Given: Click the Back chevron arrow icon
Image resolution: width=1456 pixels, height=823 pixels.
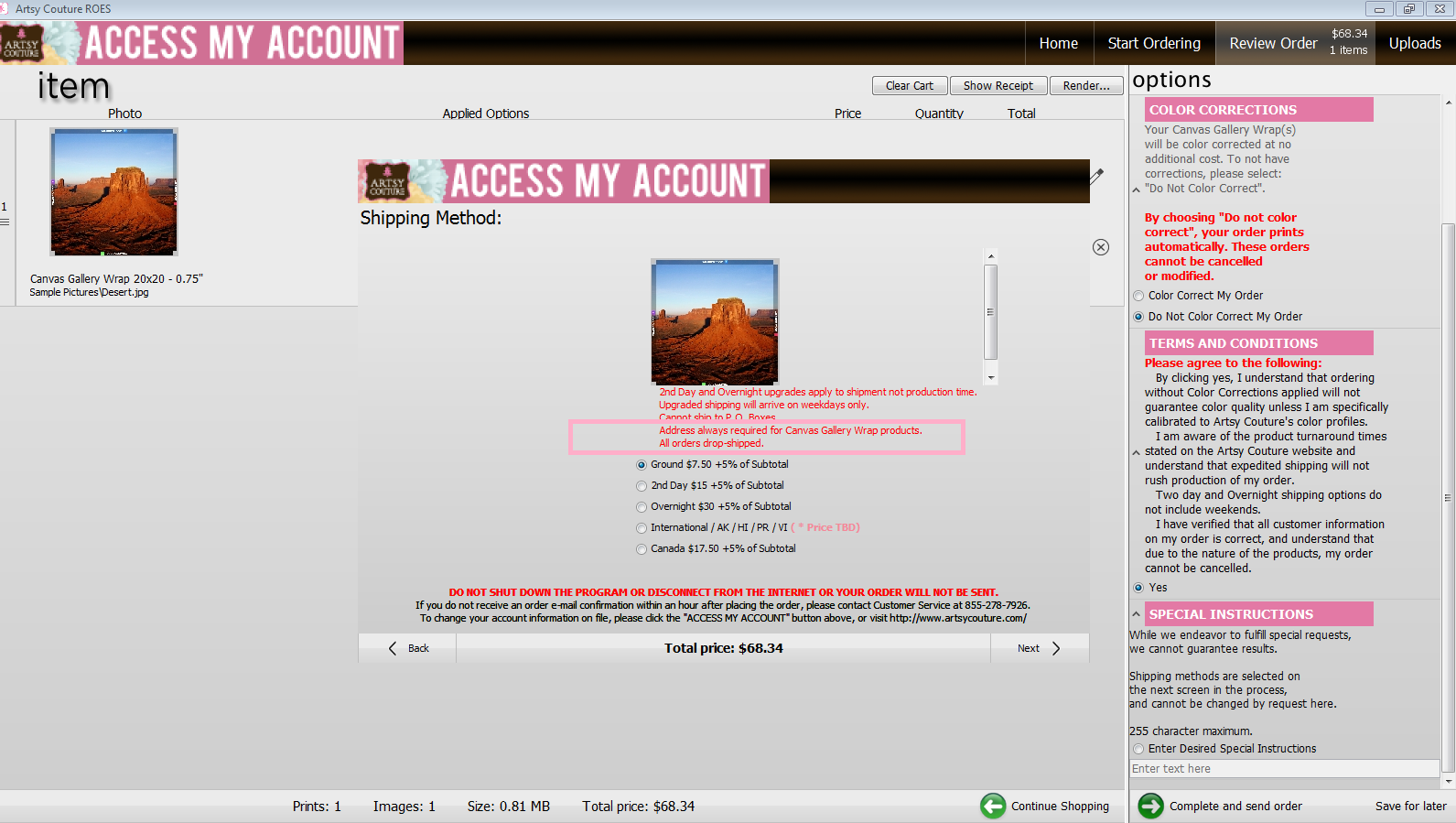Looking at the screenshot, I should tap(393, 648).
